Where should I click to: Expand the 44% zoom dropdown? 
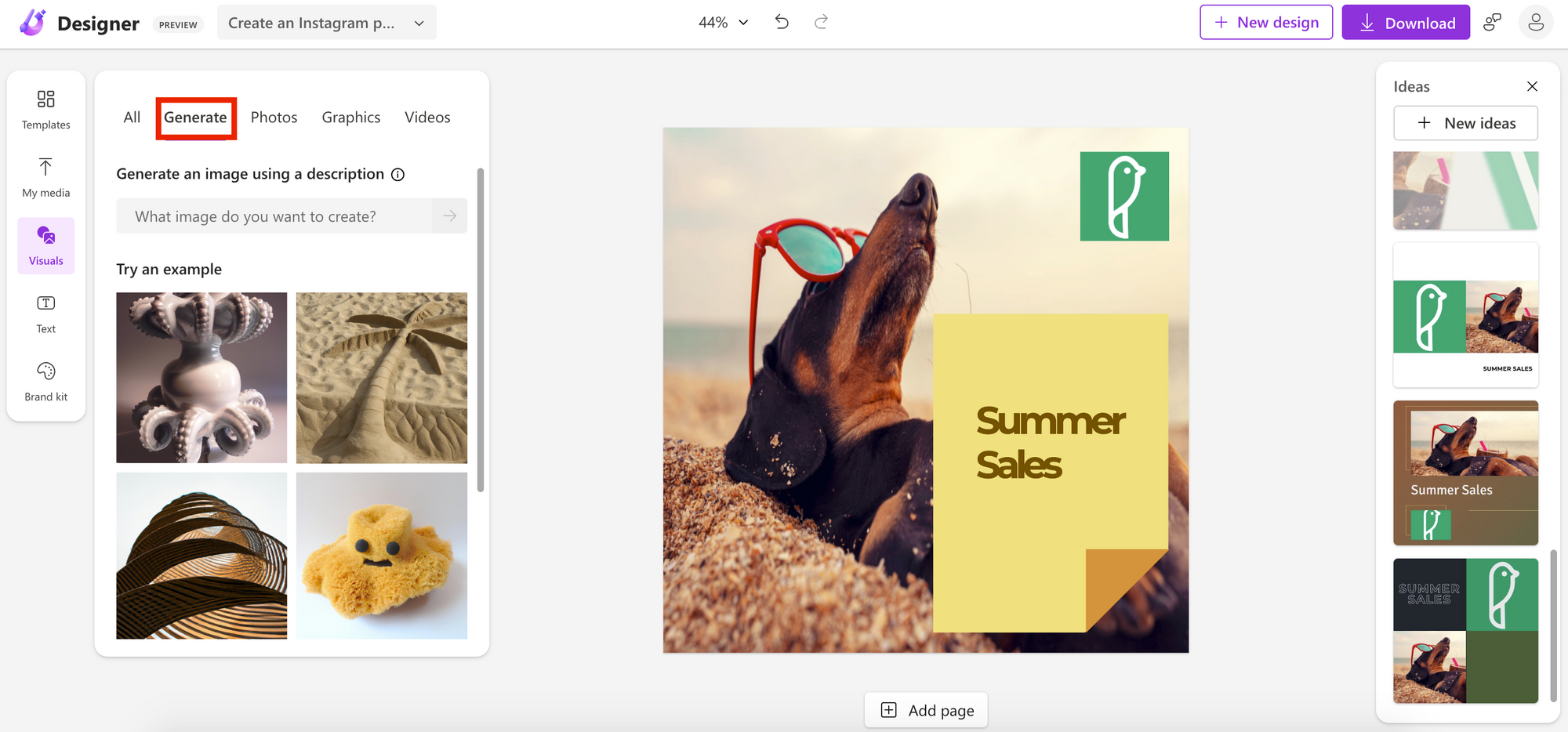coord(723,23)
